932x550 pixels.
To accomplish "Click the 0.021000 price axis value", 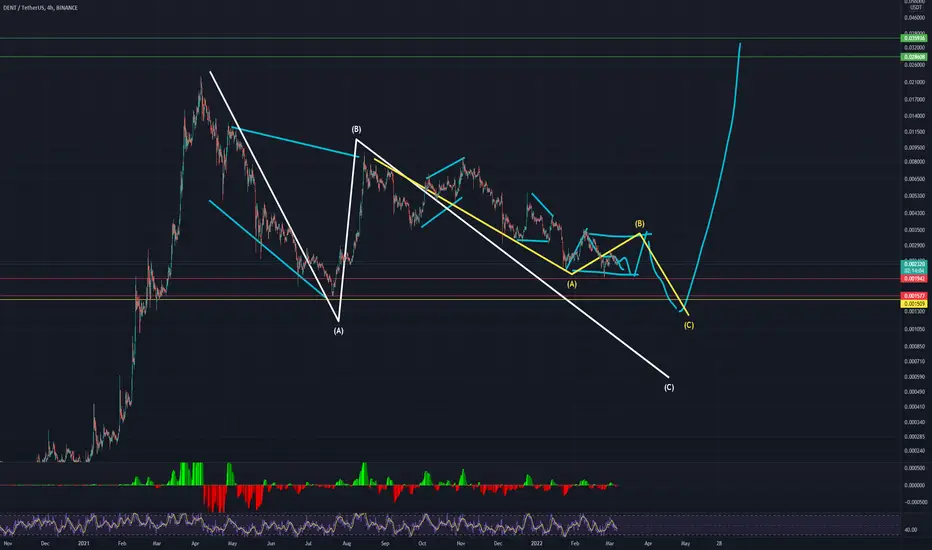I will 914,82.
